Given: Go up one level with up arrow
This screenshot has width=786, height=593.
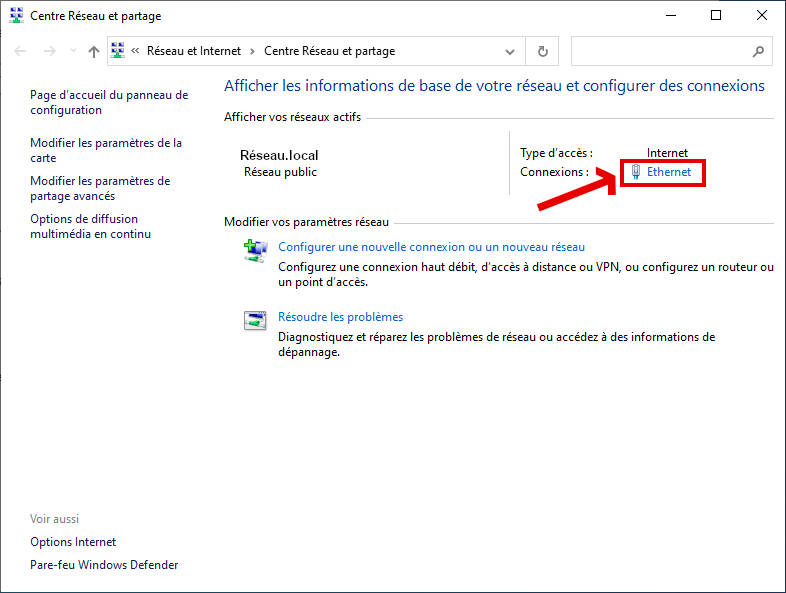Looking at the screenshot, I should click(x=93, y=51).
